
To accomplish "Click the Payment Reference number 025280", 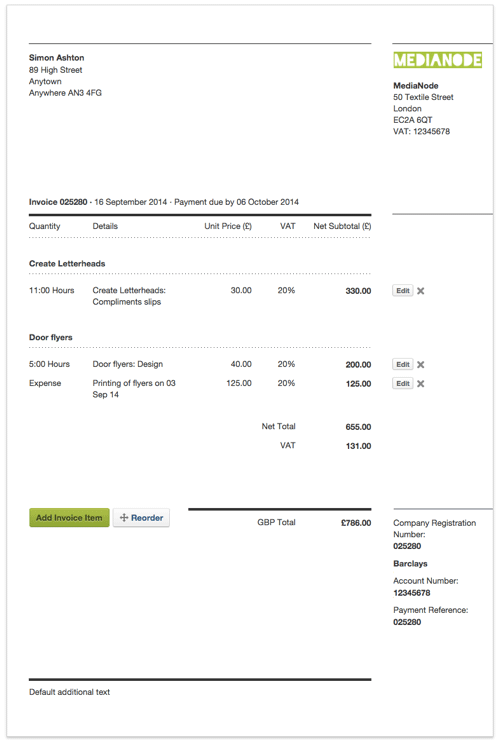I will pos(407,622).
